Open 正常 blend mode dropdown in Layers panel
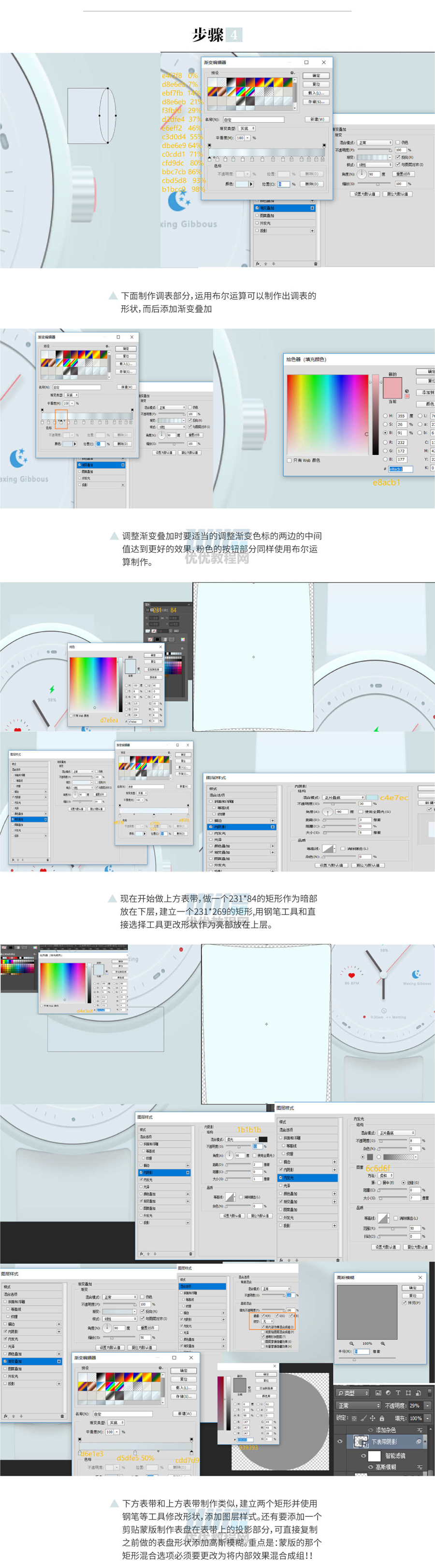Viewport: 435px width, 1568px height. tap(359, 1405)
